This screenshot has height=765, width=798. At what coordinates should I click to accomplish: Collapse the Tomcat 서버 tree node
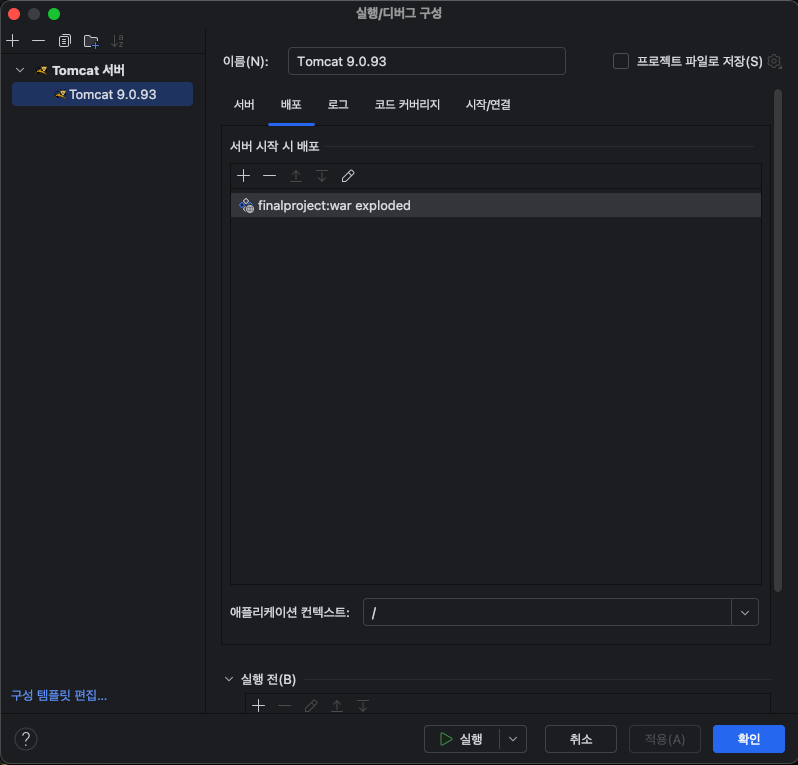[x=20, y=70]
